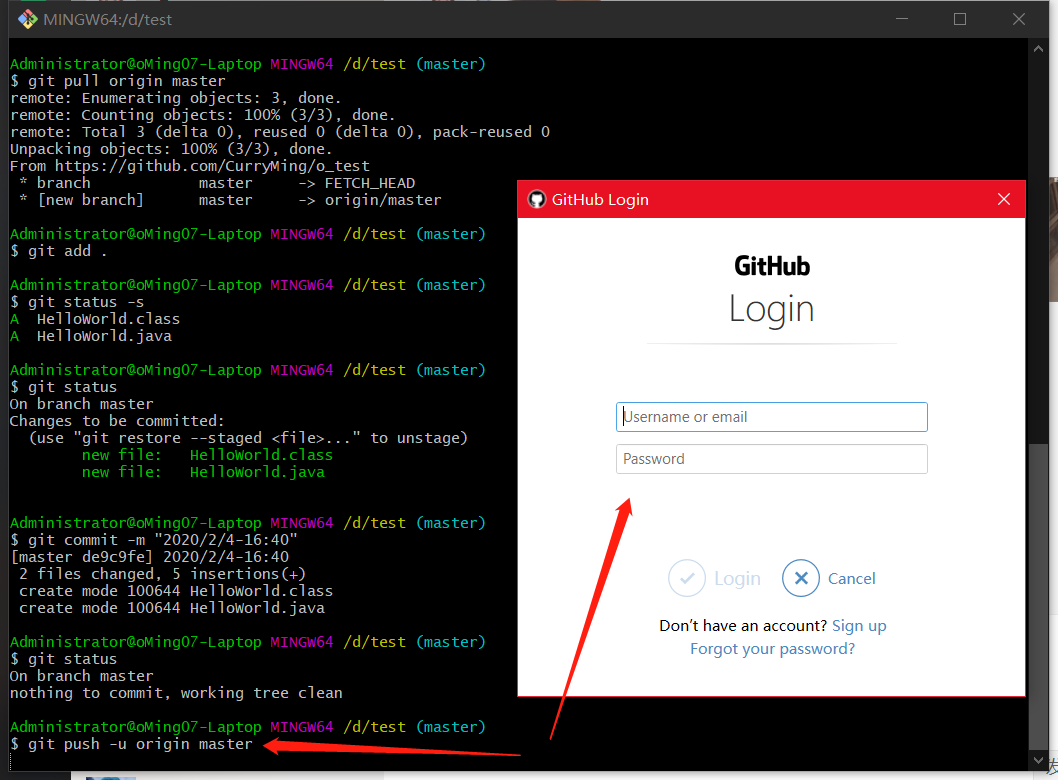Click into the Password field
The height and width of the screenshot is (780, 1058).
771,459
